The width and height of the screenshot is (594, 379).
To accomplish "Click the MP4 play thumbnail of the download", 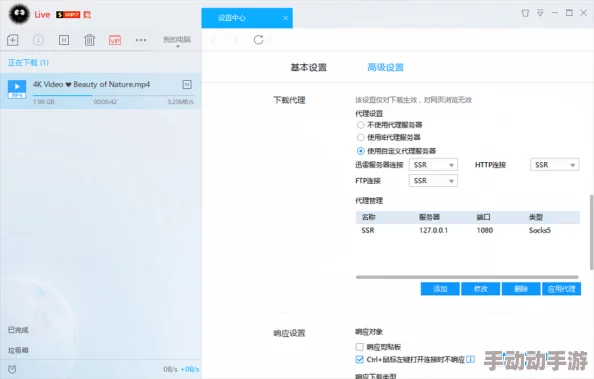I will pos(17,89).
